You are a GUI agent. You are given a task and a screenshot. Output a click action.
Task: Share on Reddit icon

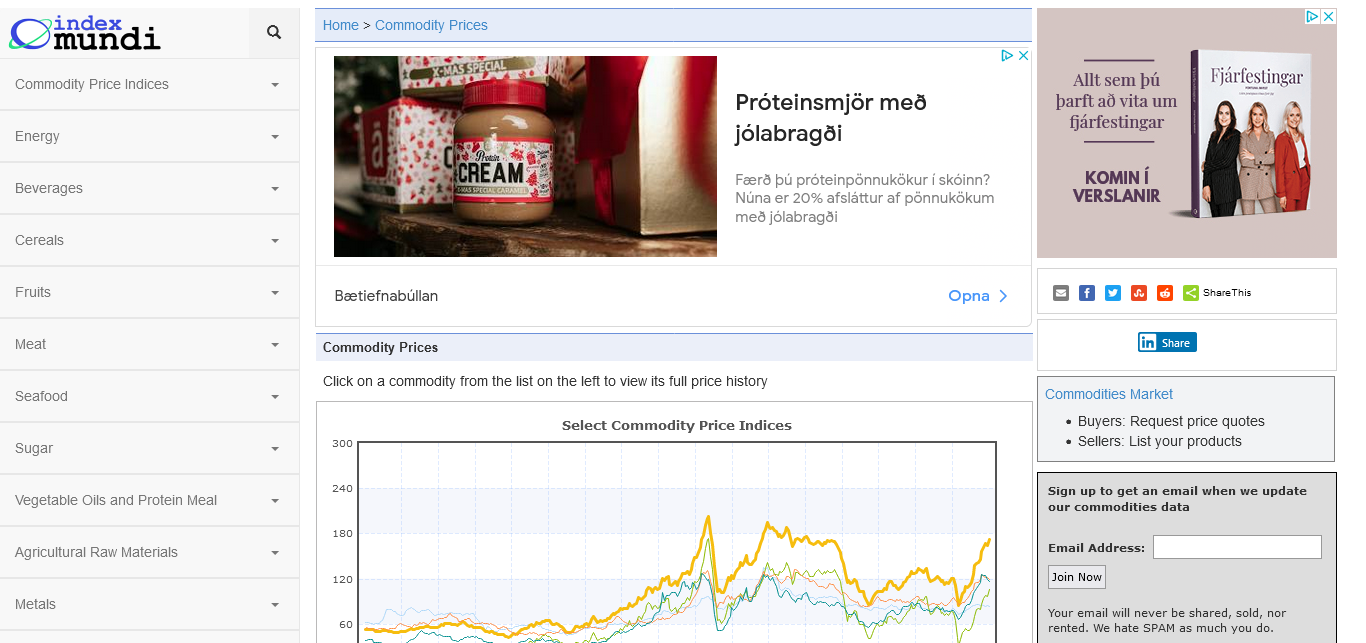(1165, 293)
